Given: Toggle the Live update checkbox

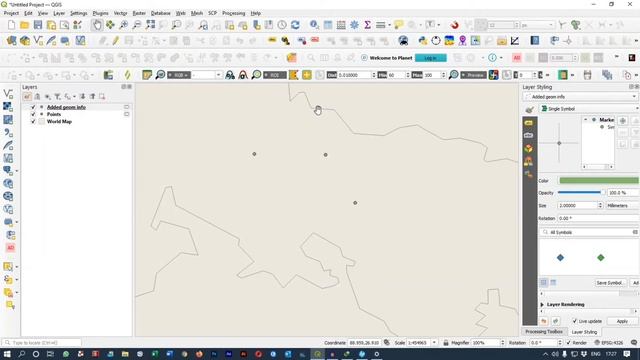Looking at the screenshot, I should (575, 321).
